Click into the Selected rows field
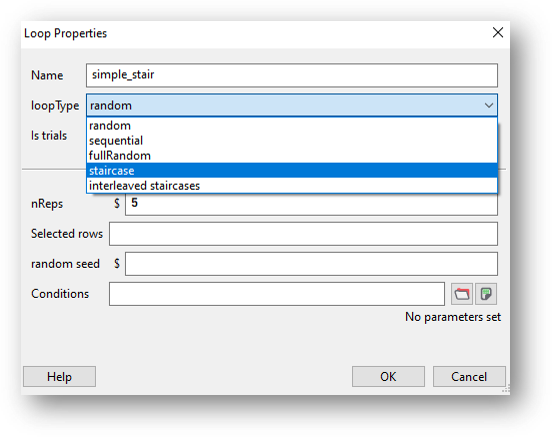 (303, 234)
